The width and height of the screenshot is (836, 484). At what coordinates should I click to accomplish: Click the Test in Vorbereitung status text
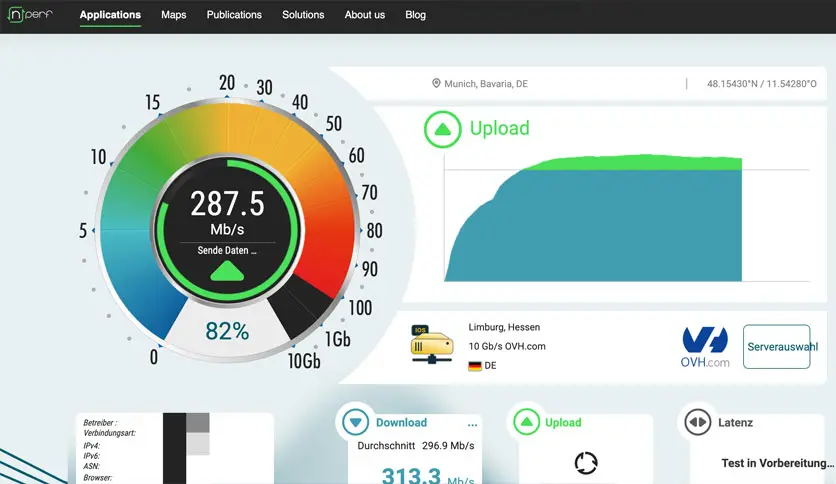tap(778, 463)
